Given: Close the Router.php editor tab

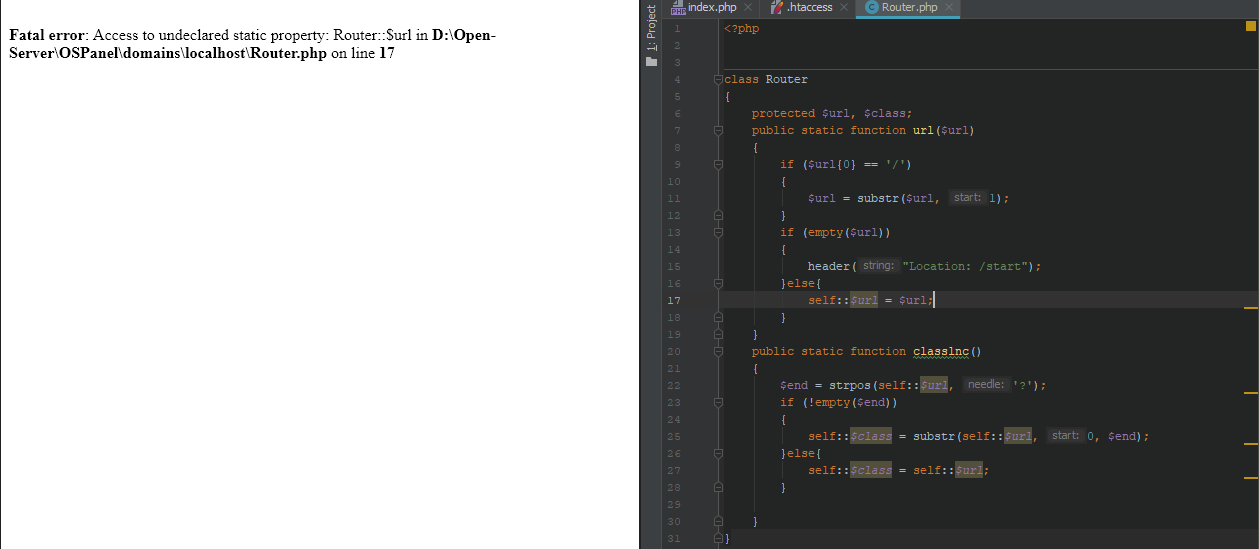Looking at the screenshot, I should point(948,8).
